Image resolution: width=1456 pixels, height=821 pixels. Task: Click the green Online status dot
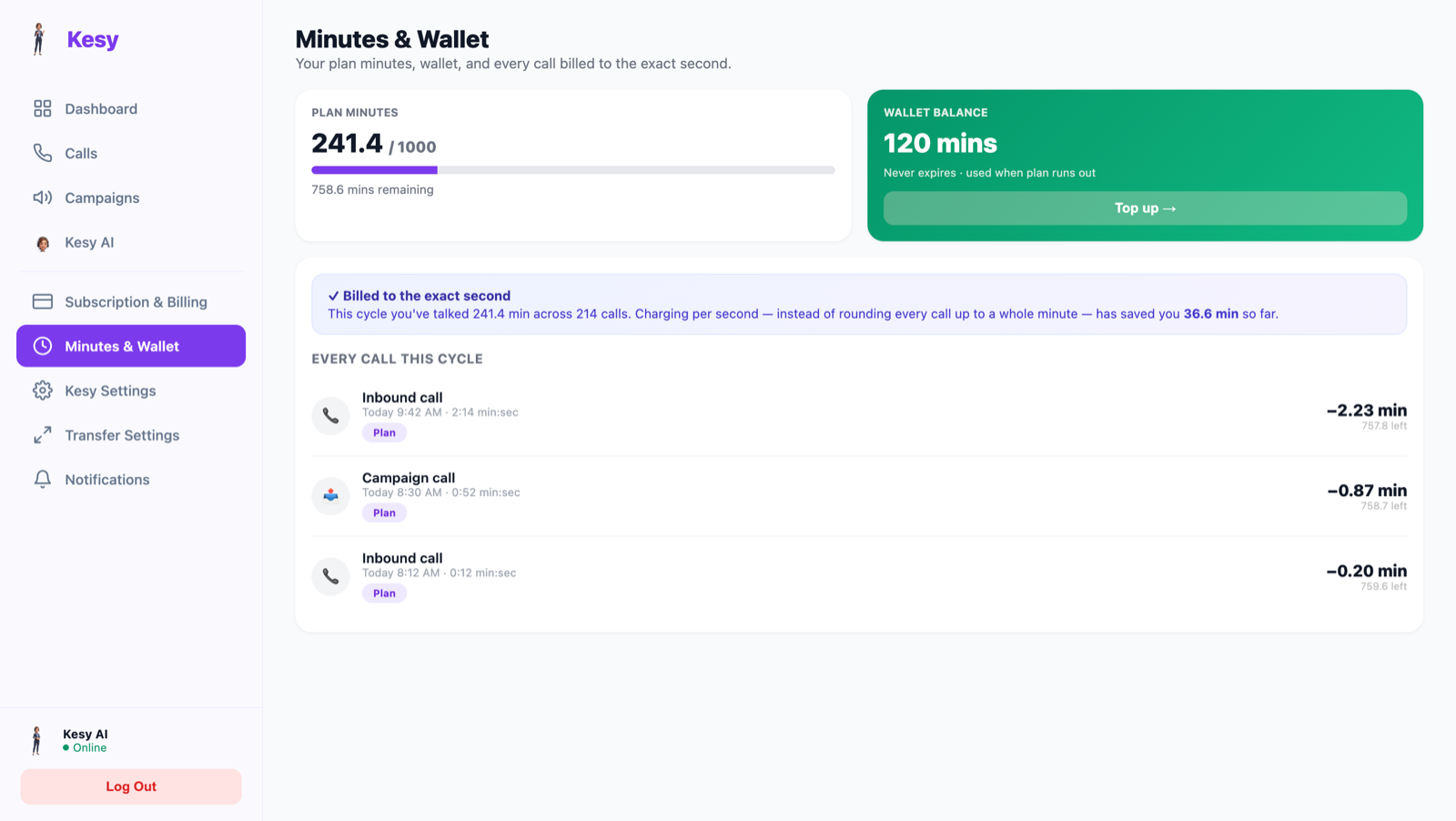[66, 748]
